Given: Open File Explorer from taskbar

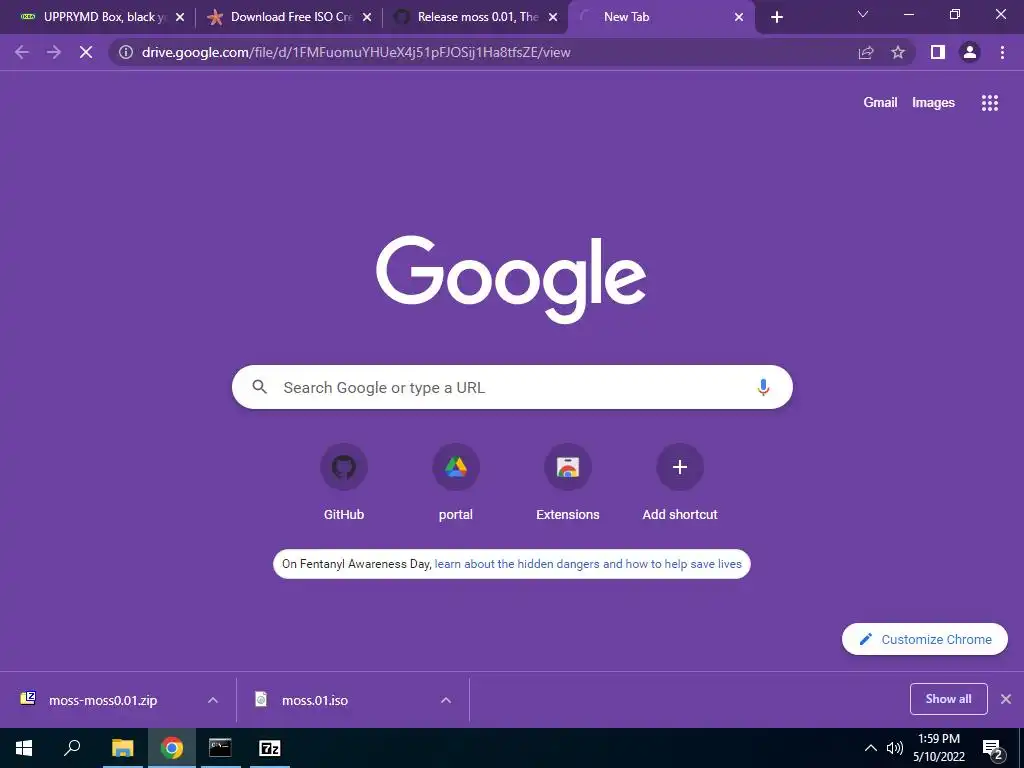Looking at the screenshot, I should point(122,748).
